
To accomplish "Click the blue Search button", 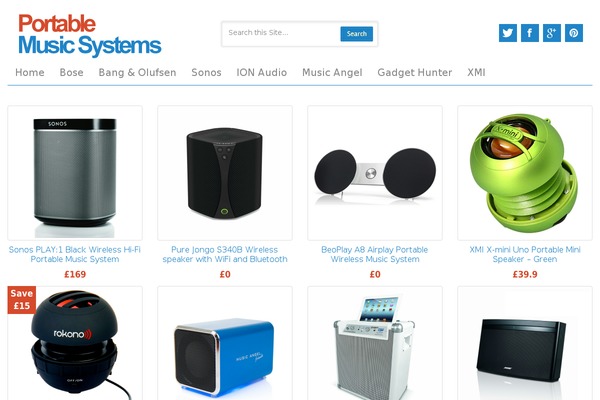I will point(357,34).
